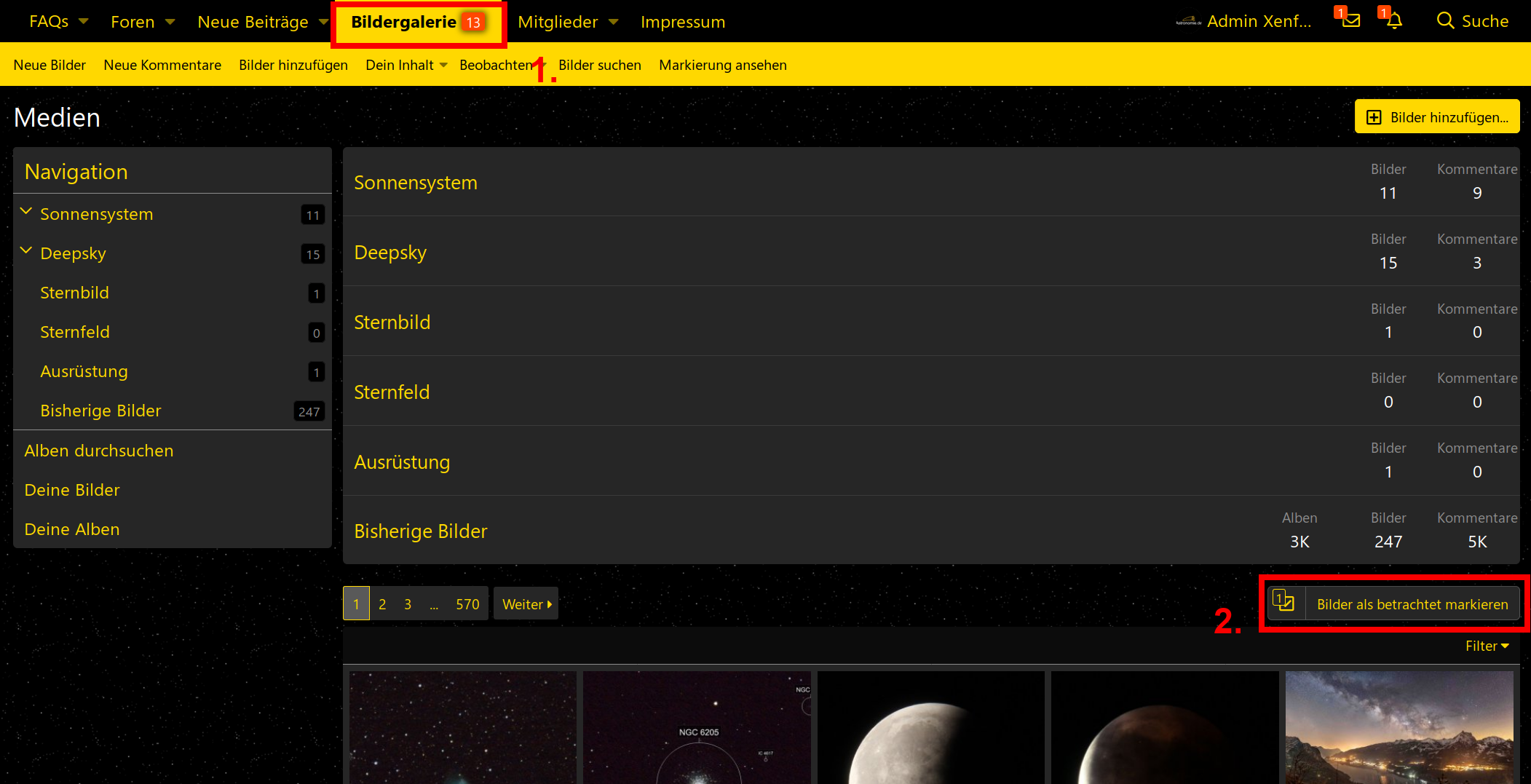The height and width of the screenshot is (784, 1531).
Task: Open the Admin Xenf... account menu
Action: click(1259, 21)
